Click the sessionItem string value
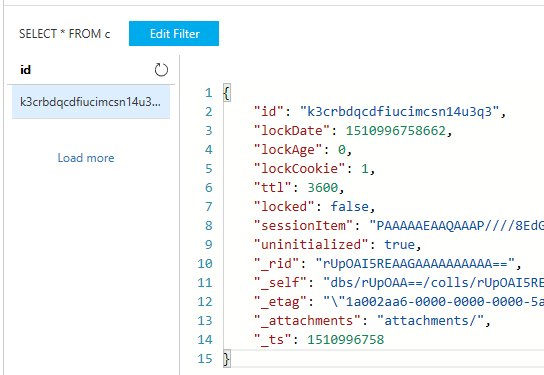Viewport: 544px width, 375px height. [x=456, y=226]
